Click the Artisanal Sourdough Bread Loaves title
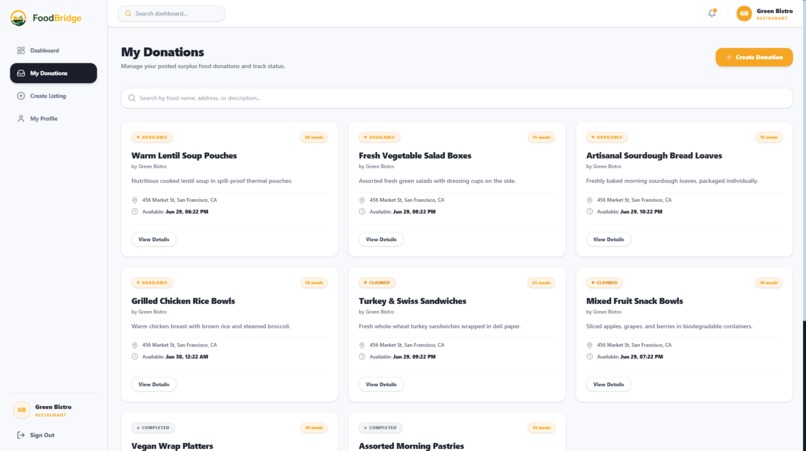Image resolution: width=806 pixels, height=451 pixels. (x=654, y=155)
